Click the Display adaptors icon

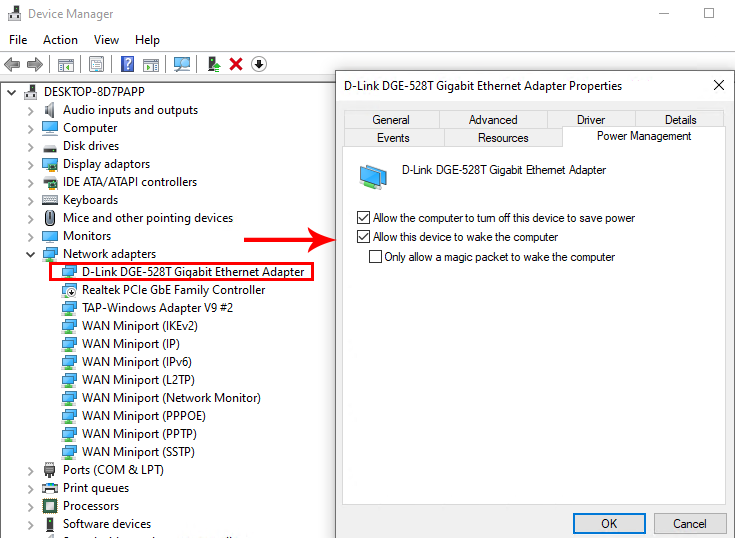[x=50, y=164]
